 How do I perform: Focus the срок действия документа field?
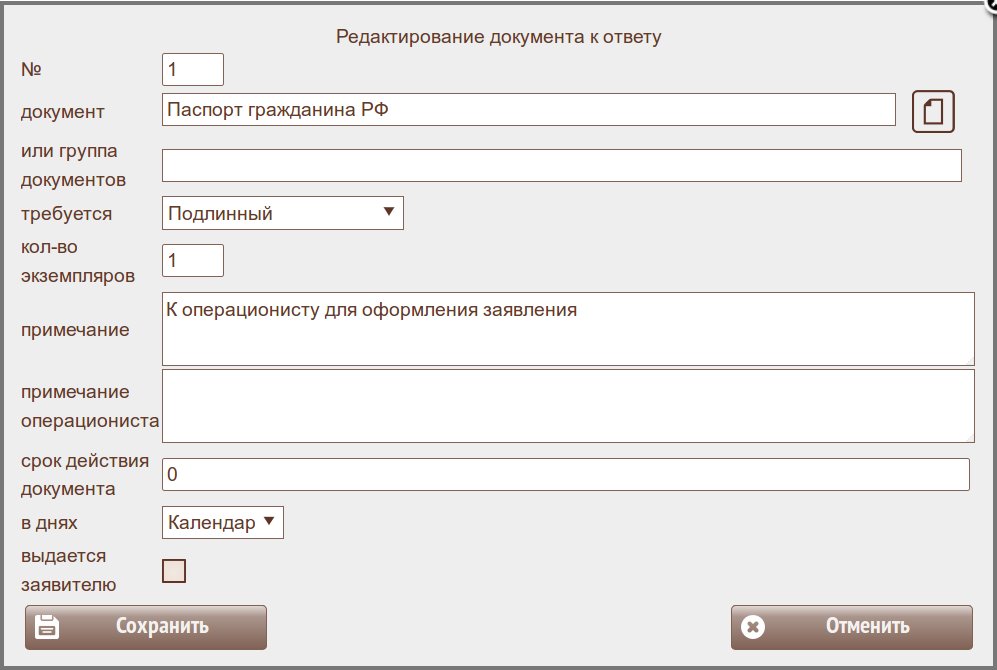pyautogui.click(x=565, y=475)
